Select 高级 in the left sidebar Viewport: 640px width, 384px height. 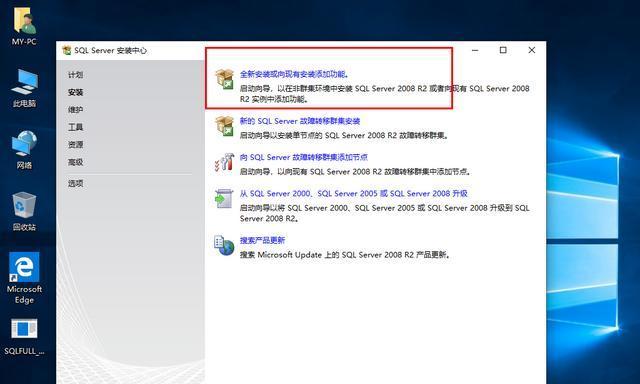click(76, 162)
